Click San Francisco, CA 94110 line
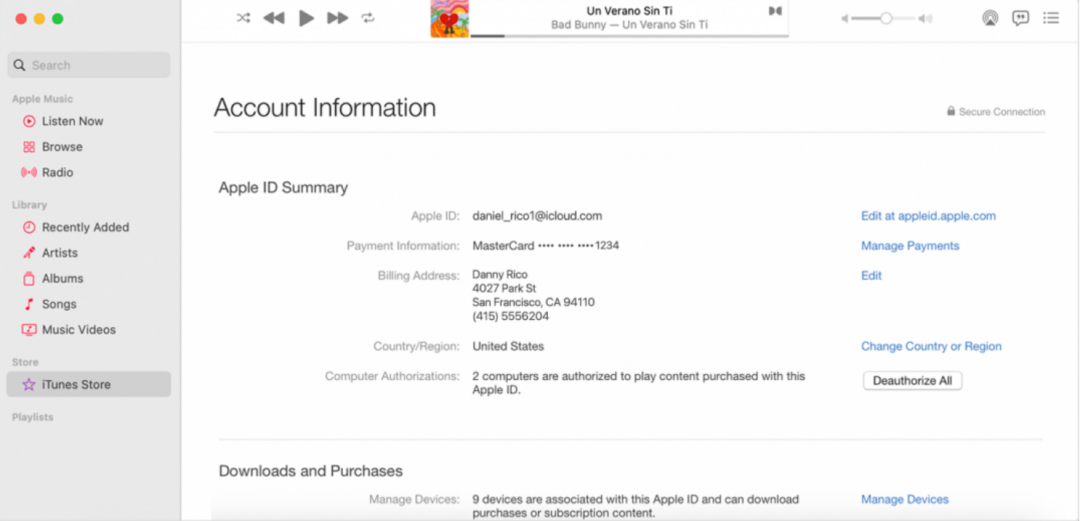The width and height of the screenshot is (1080, 521). (533, 302)
